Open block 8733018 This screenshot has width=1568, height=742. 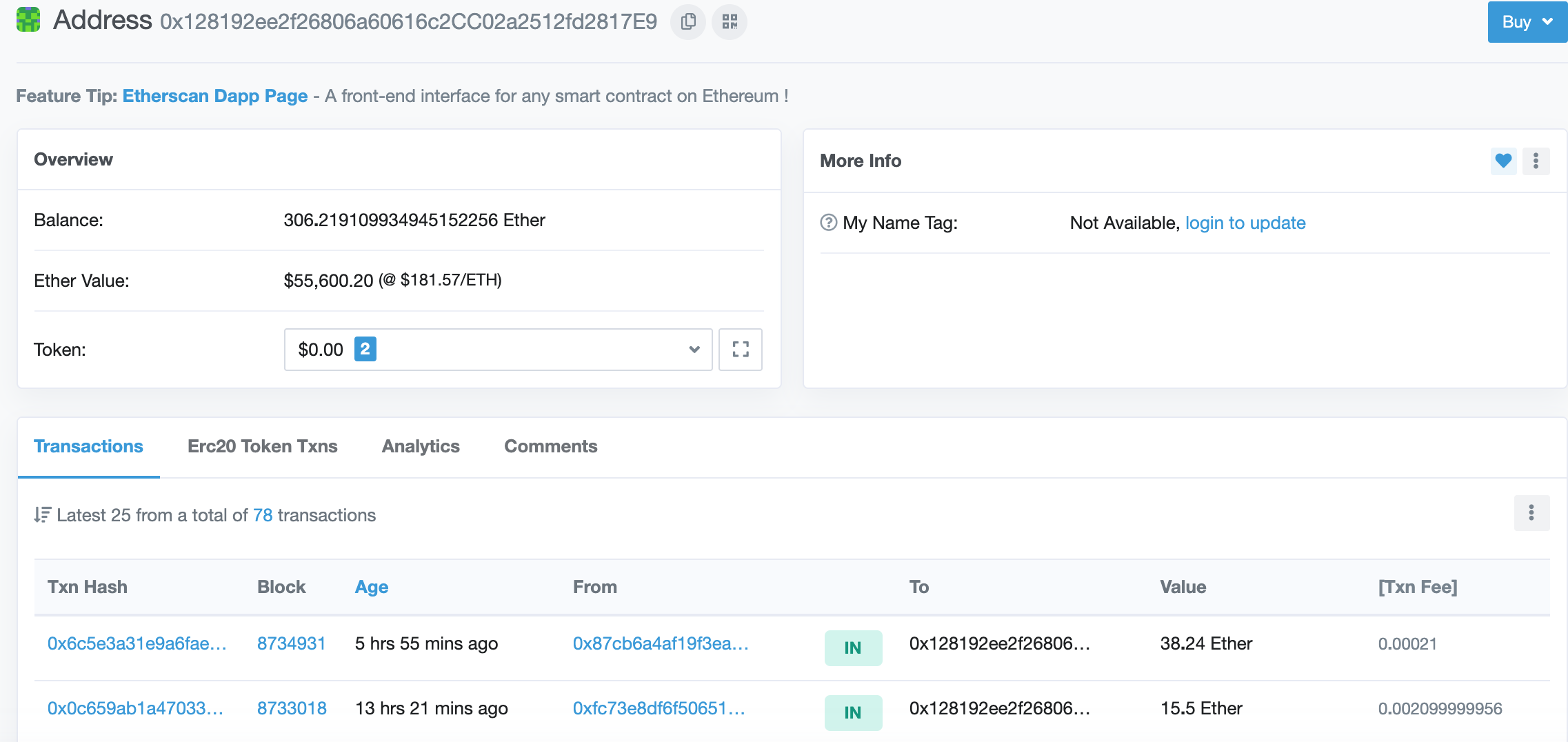[x=292, y=708]
